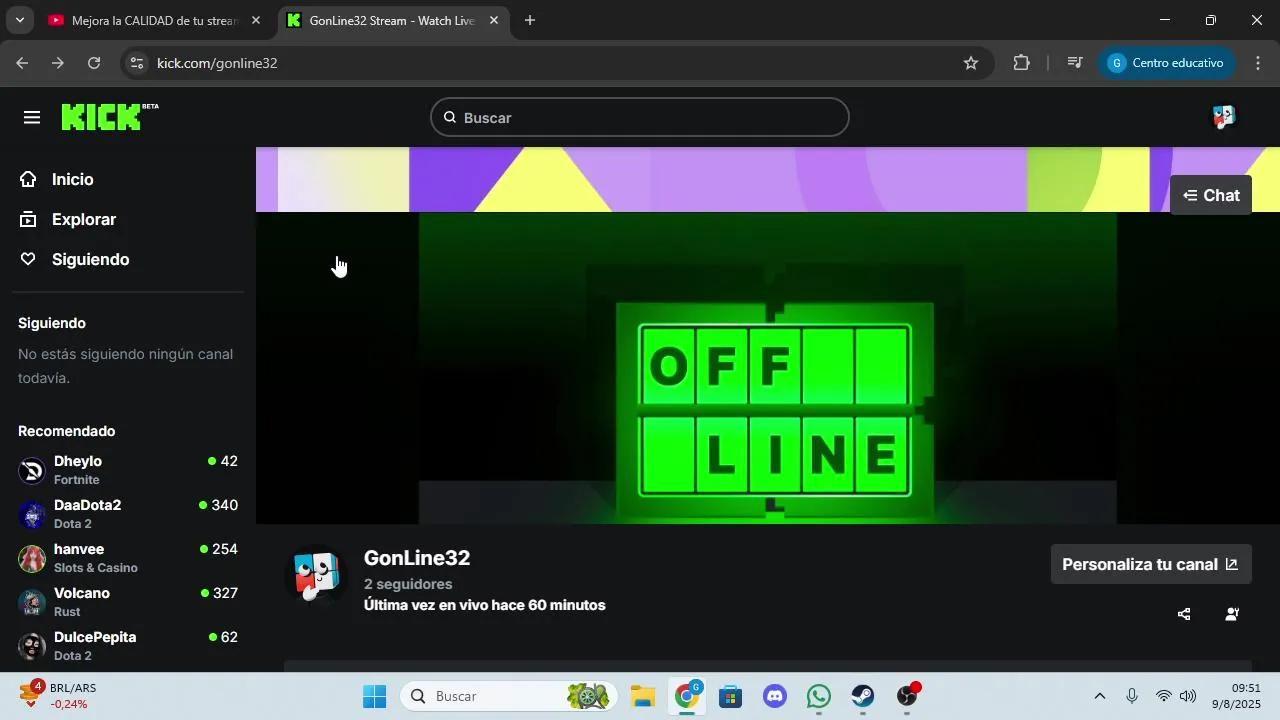1280x720 pixels.
Task: Open the Chrome three-dot menu
Action: [1258, 63]
